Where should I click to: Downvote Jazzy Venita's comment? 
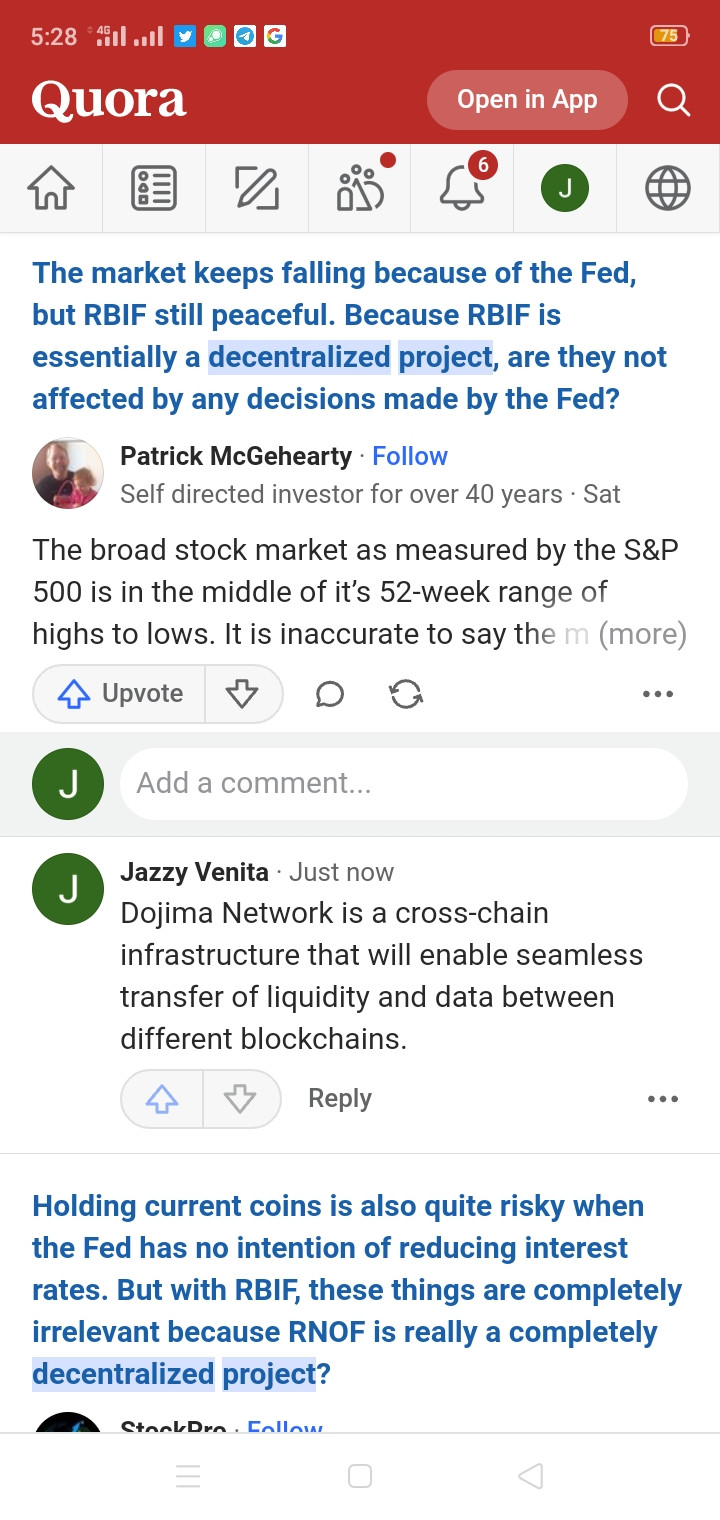(240, 1099)
